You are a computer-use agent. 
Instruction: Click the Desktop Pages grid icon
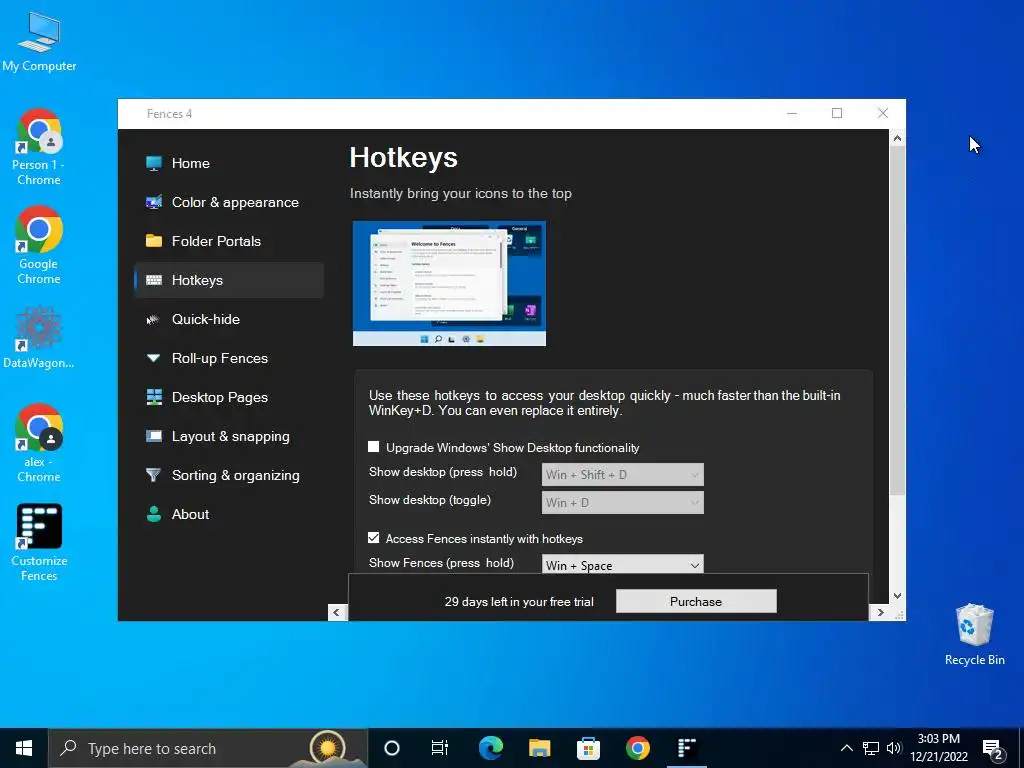[x=153, y=397]
